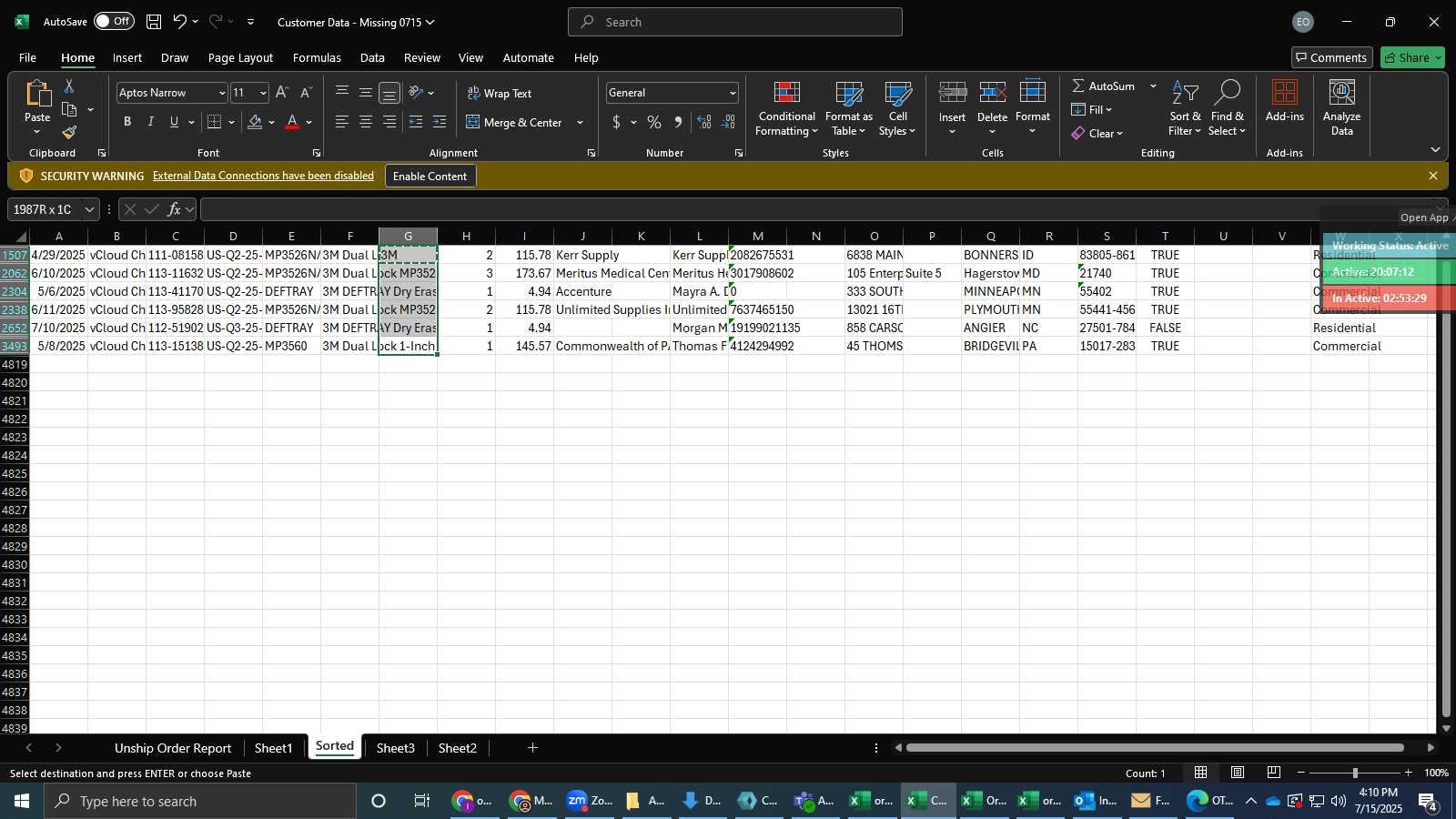Toggle Italic formatting
Viewport: 1456px width, 819px height.
150,122
